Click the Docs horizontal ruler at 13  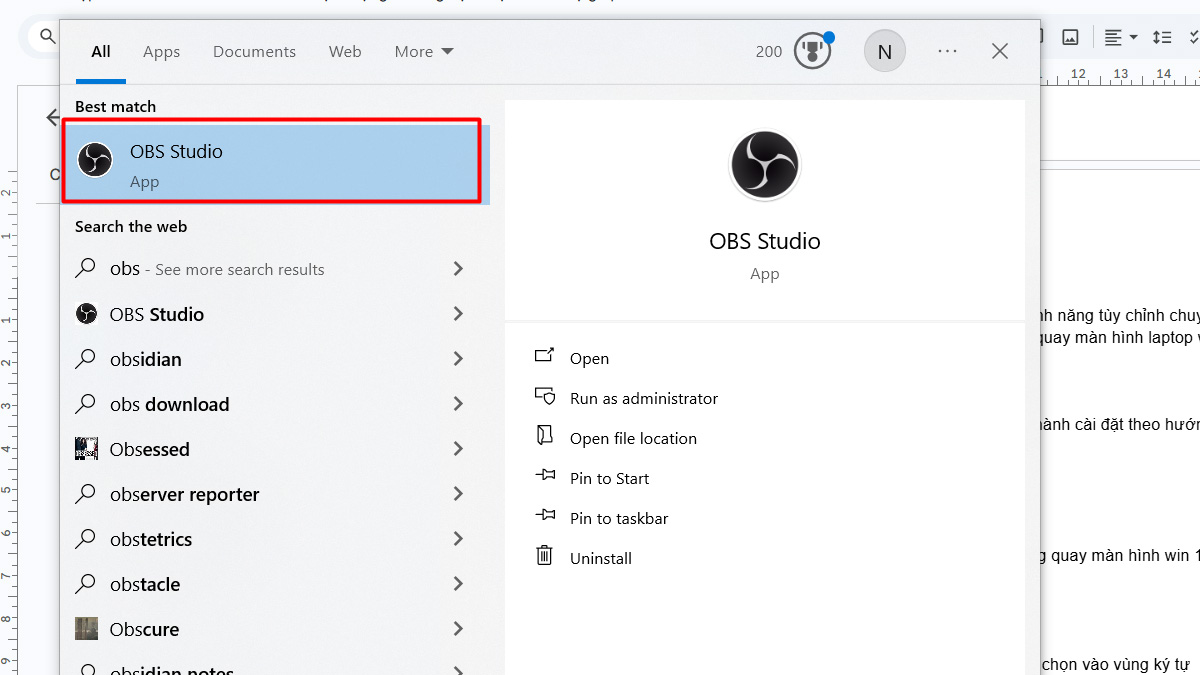(1121, 74)
